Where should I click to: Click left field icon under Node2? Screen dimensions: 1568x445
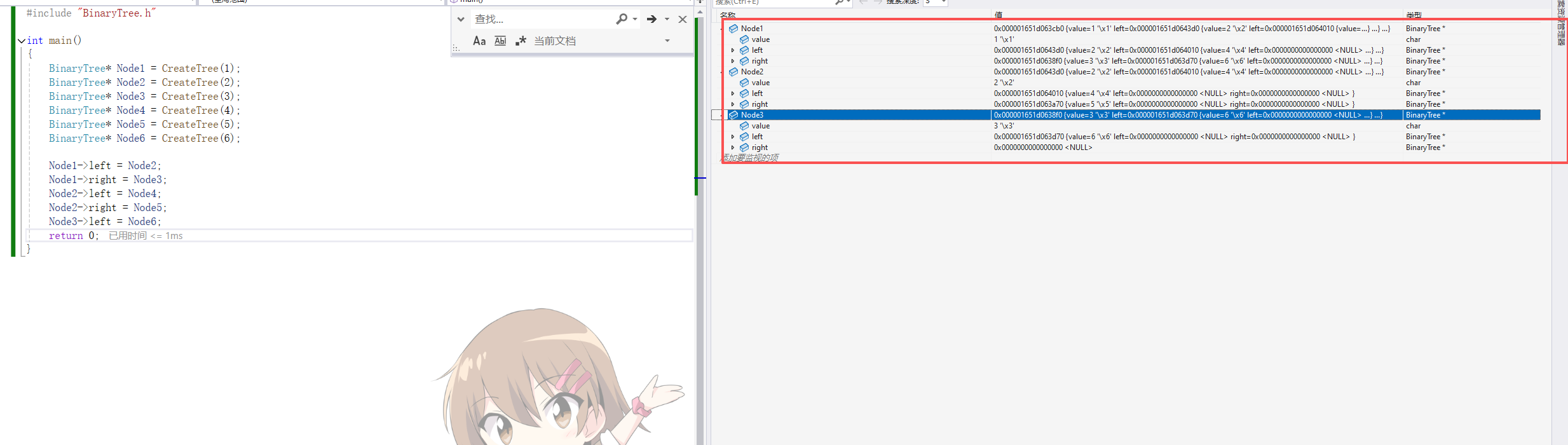tap(744, 93)
